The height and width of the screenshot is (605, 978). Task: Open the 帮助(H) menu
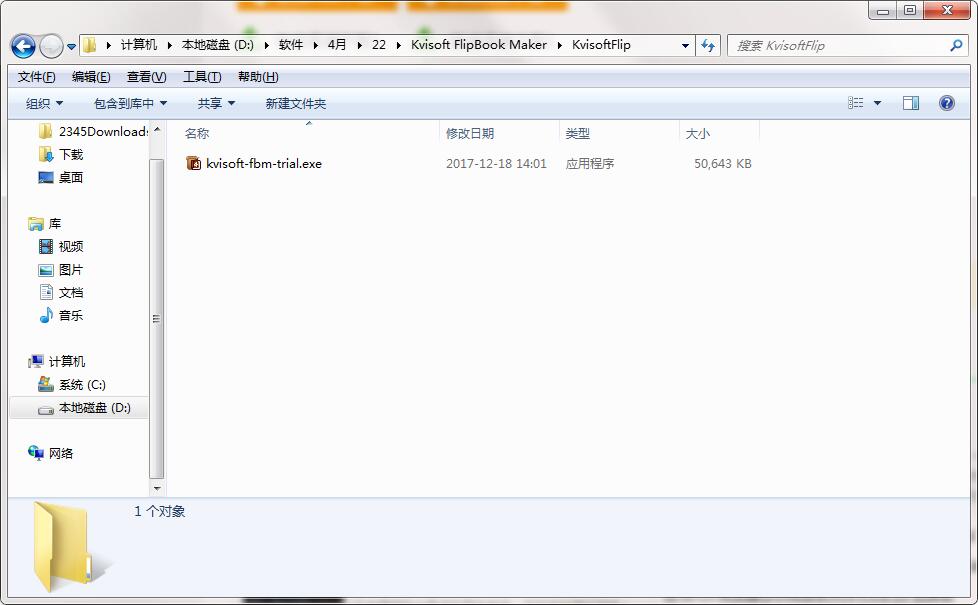coord(258,77)
